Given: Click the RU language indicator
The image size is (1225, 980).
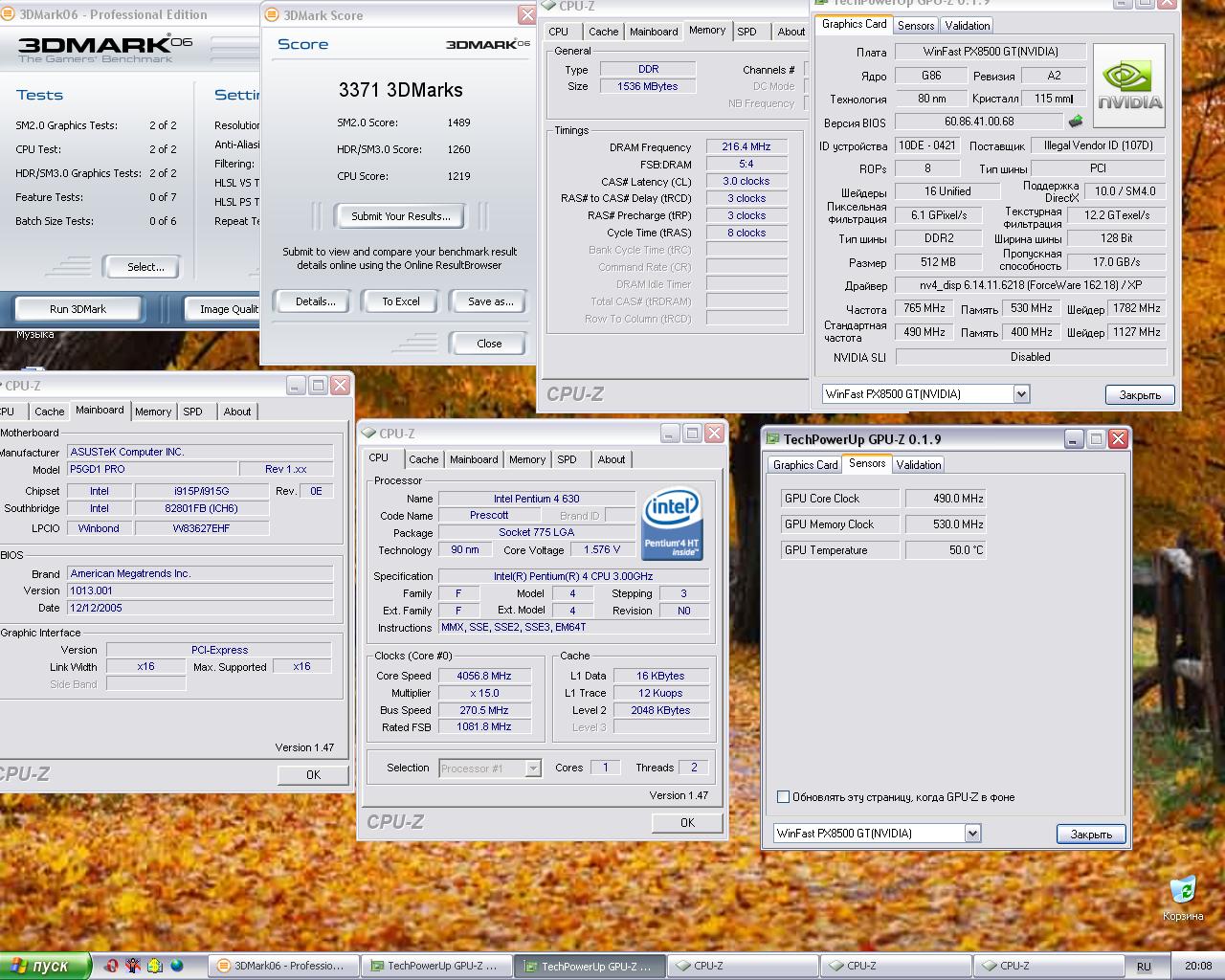Looking at the screenshot, I should coord(1144,967).
